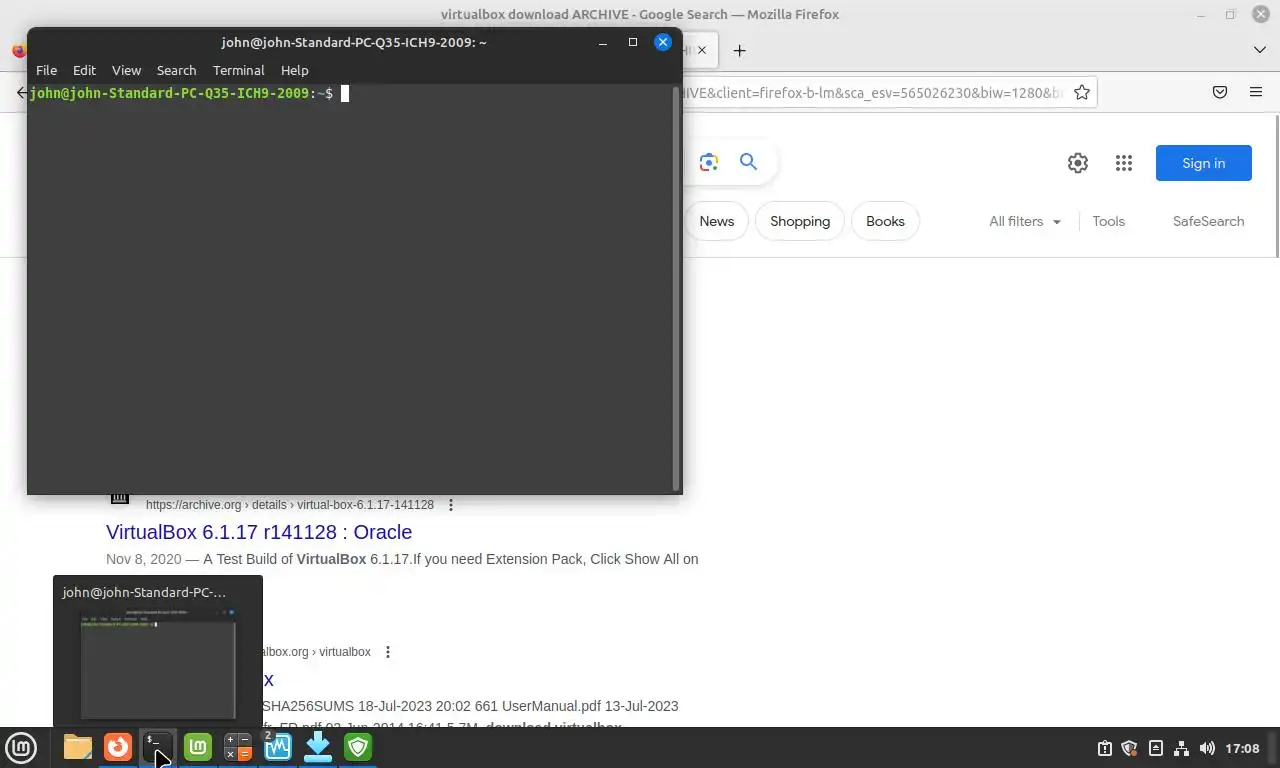The width and height of the screenshot is (1280, 768).
Task: Launch the Calculator from the taskbar
Action: [238, 747]
